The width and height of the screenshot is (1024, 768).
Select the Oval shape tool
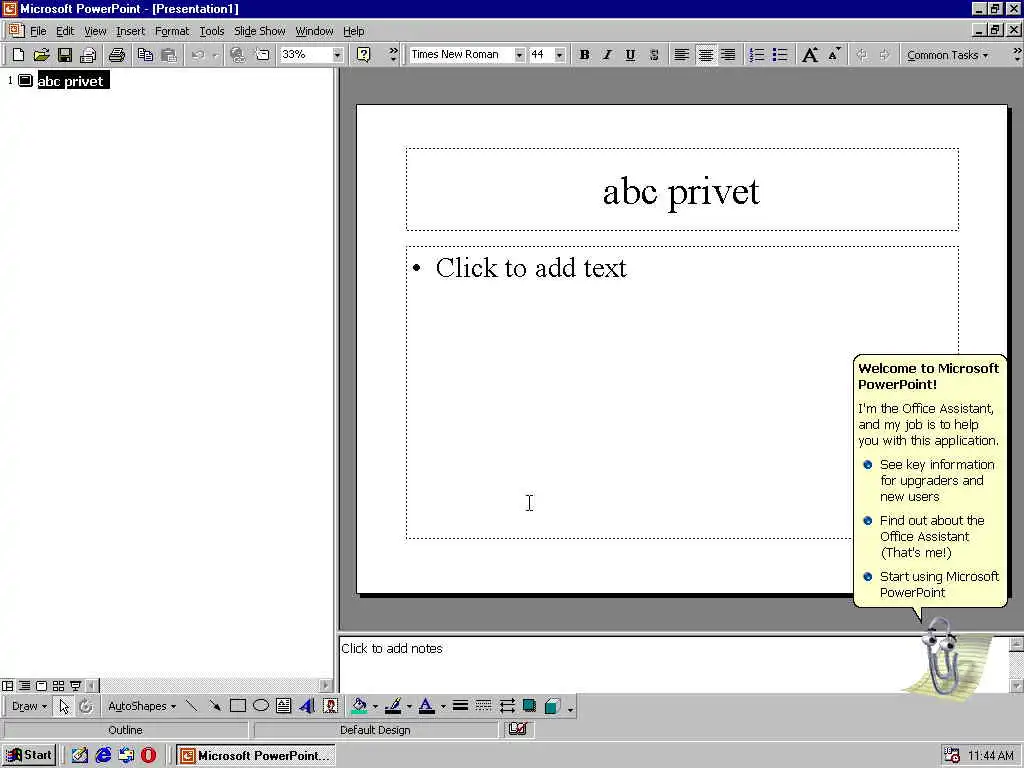(261, 706)
